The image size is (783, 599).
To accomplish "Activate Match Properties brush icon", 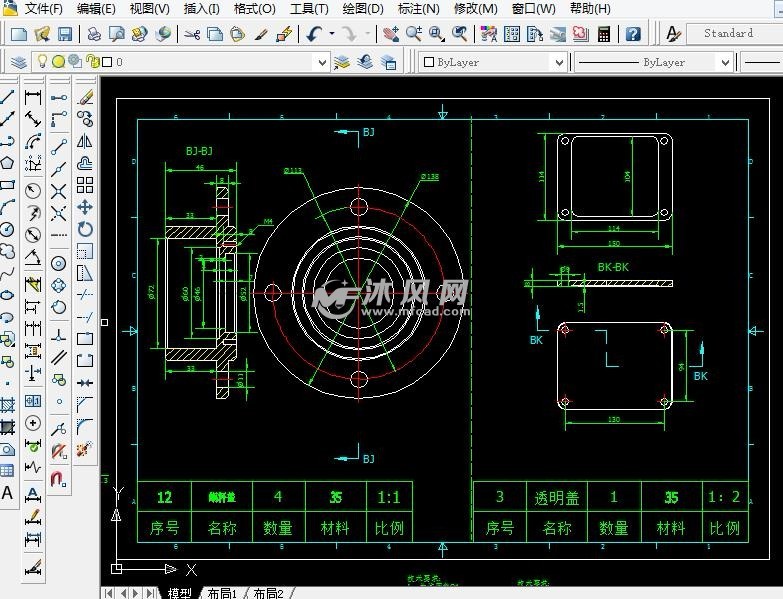I will [x=261, y=34].
